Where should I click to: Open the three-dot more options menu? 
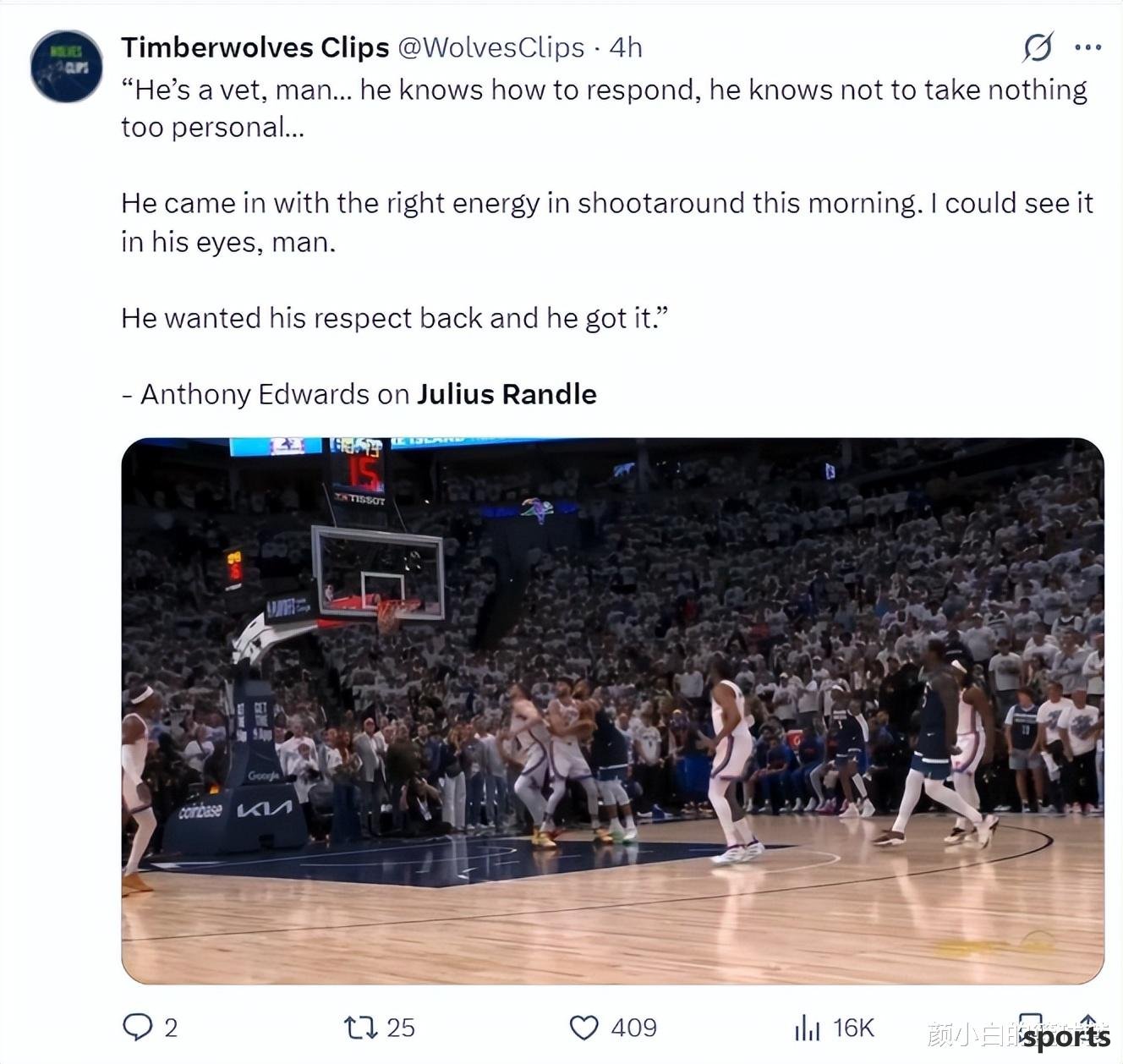point(1087,47)
